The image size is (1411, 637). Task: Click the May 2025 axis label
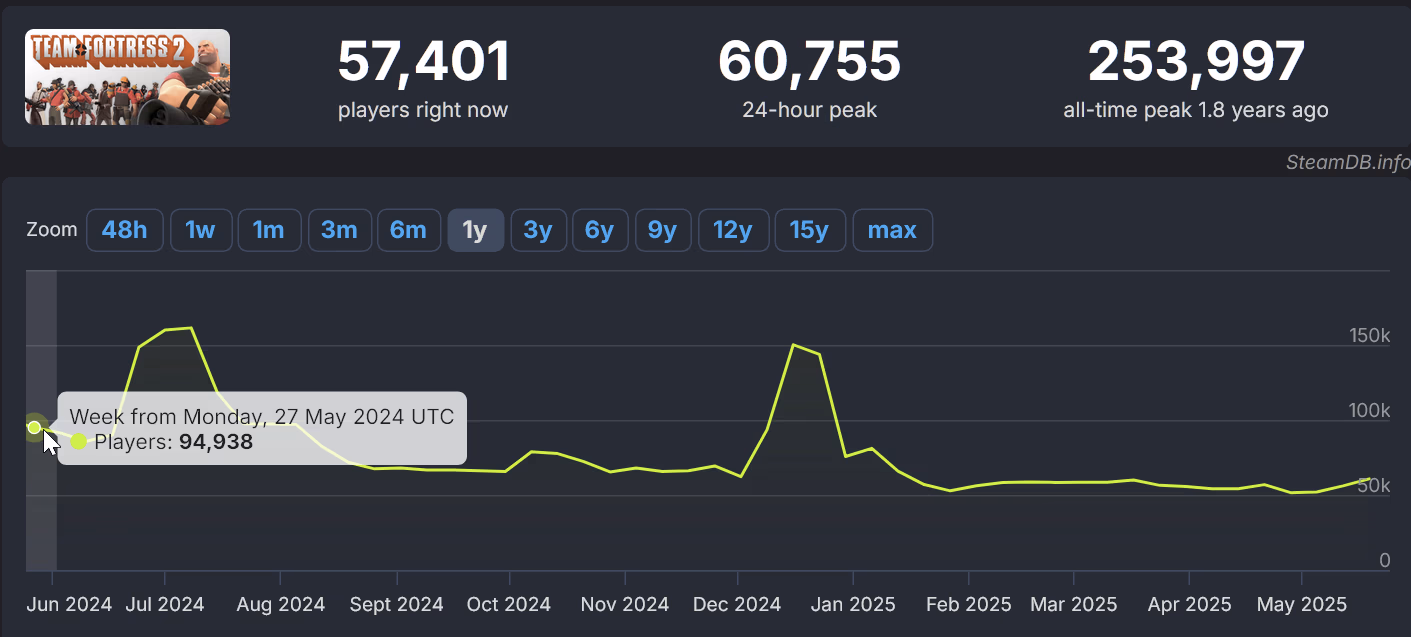(1302, 605)
